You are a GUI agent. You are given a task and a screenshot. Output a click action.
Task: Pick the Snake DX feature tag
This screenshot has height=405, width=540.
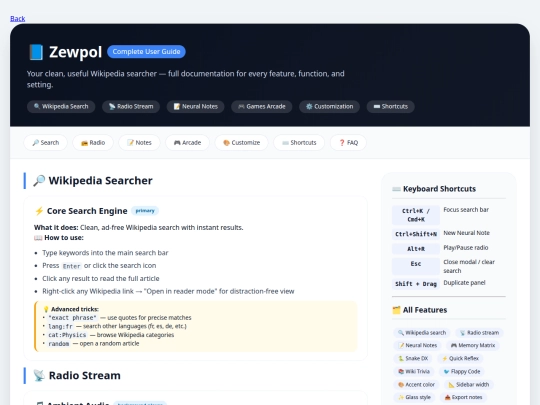[413, 359]
